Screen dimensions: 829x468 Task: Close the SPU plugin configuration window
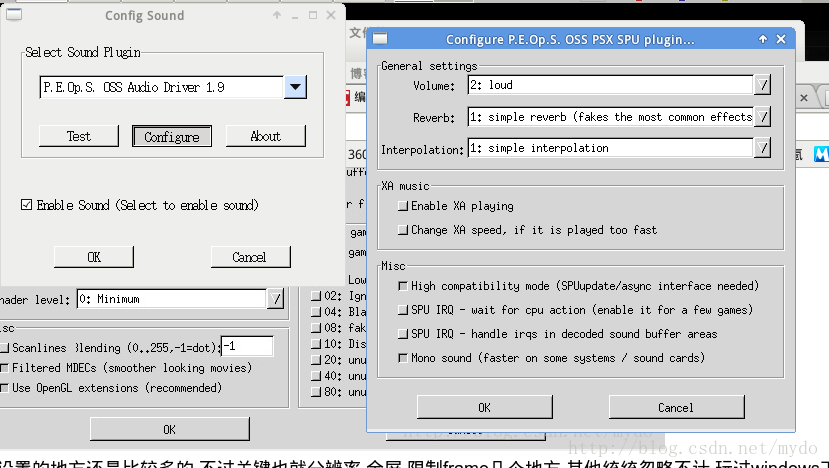click(781, 39)
